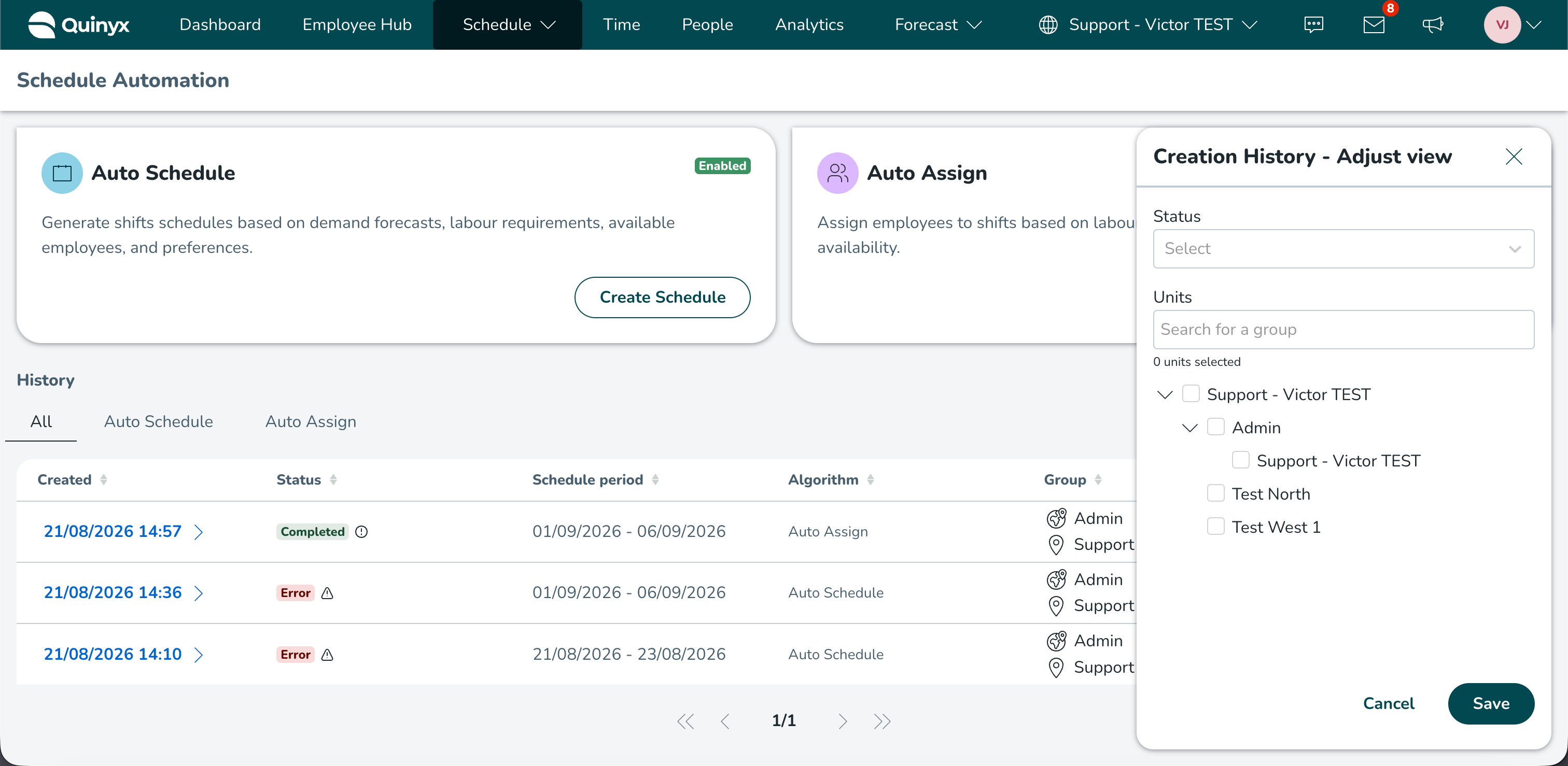Check the top-level Support - Victor TEST checkbox

pyautogui.click(x=1191, y=394)
